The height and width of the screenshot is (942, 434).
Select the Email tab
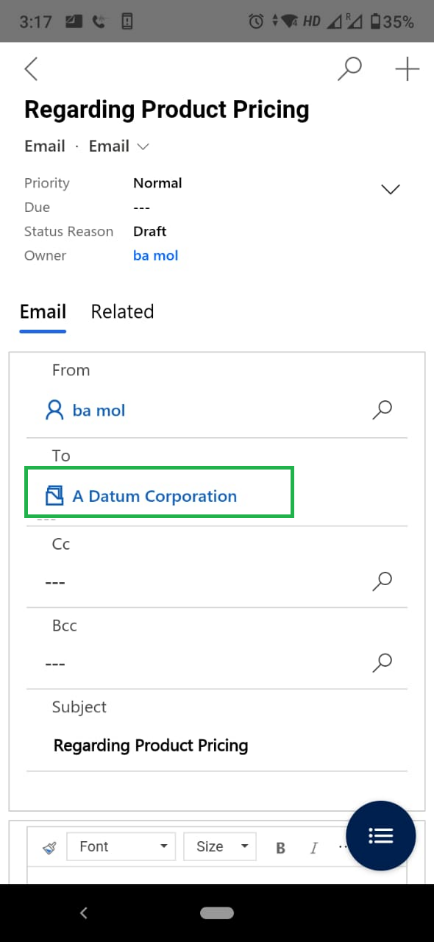coord(43,312)
